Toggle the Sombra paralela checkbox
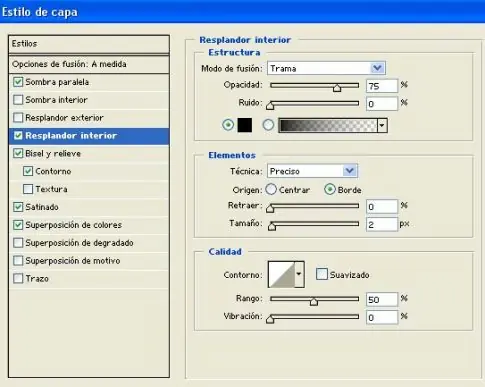This screenshot has width=485, height=387. click(18, 82)
